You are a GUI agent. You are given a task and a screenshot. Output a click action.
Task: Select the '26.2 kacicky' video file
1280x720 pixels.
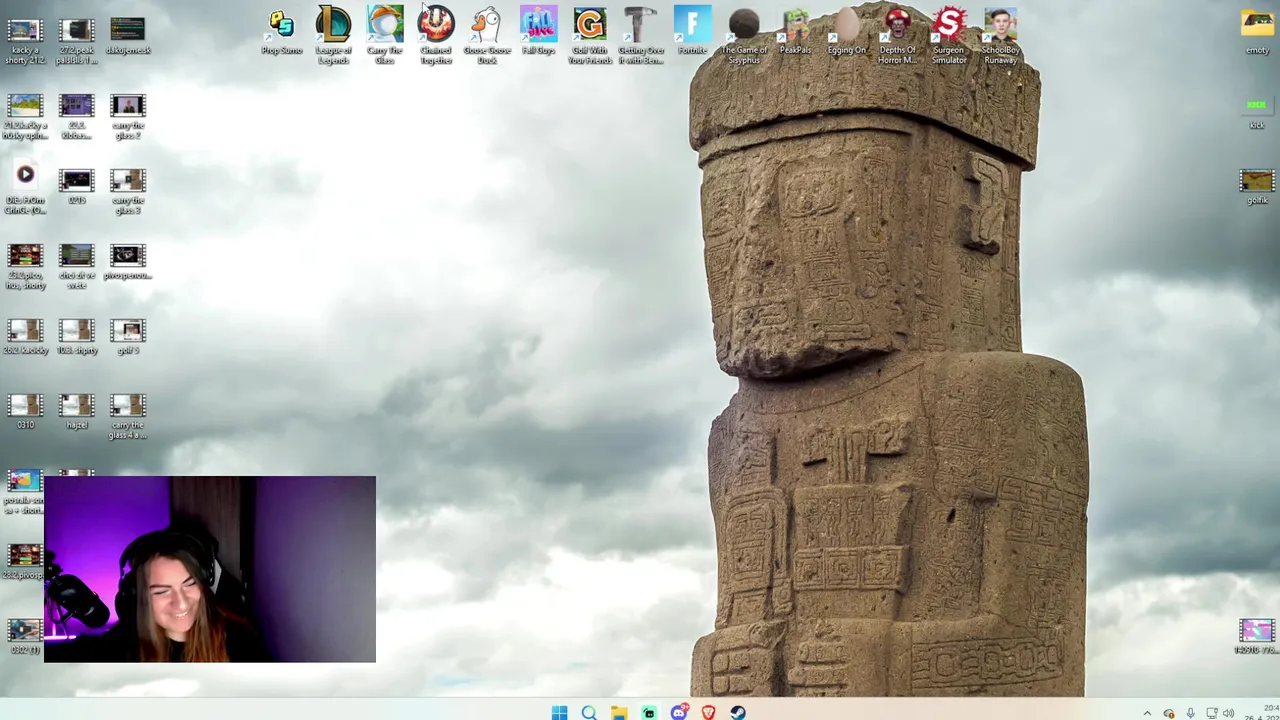pyautogui.click(x=25, y=337)
